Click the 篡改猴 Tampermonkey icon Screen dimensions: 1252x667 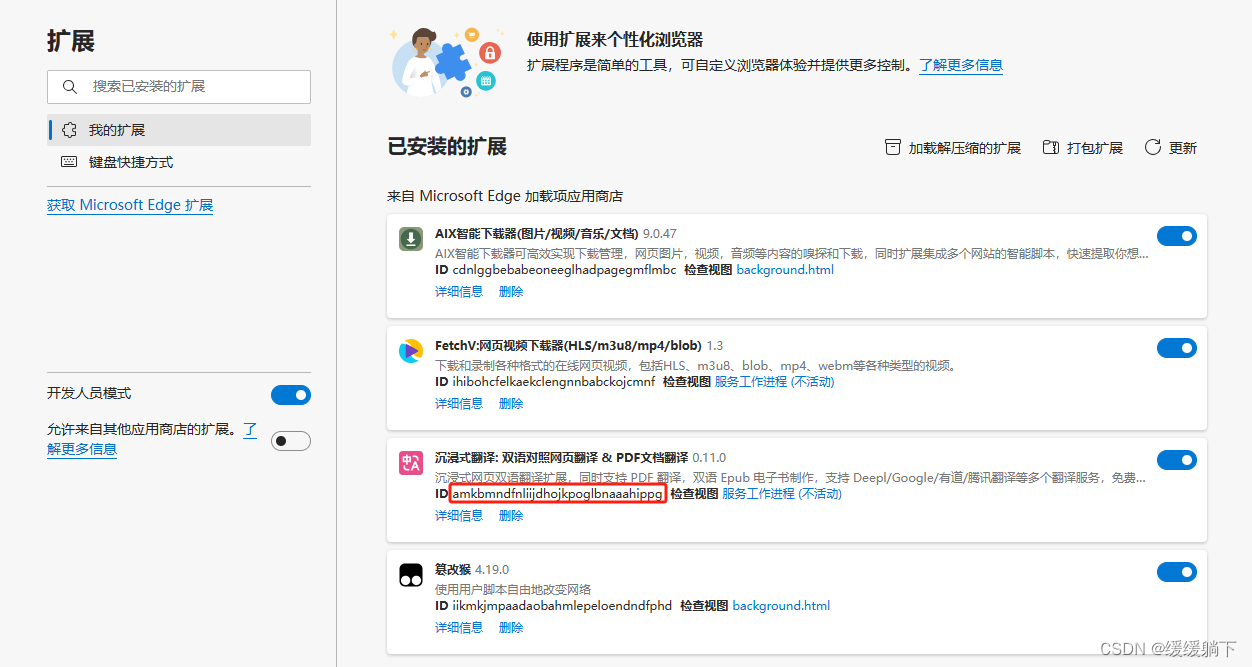click(411, 575)
